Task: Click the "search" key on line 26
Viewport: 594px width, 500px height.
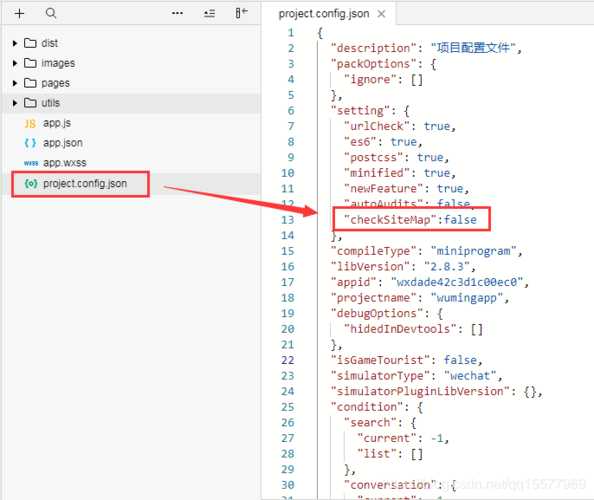Action: point(370,422)
